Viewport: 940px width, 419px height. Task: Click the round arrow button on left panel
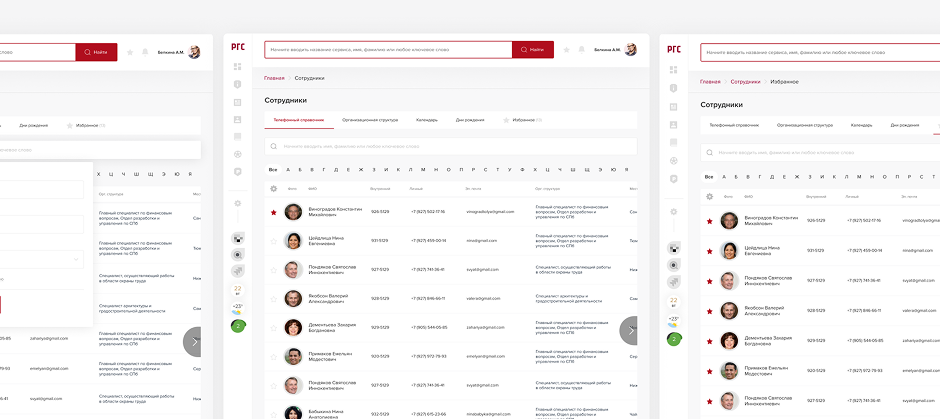click(x=193, y=342)
